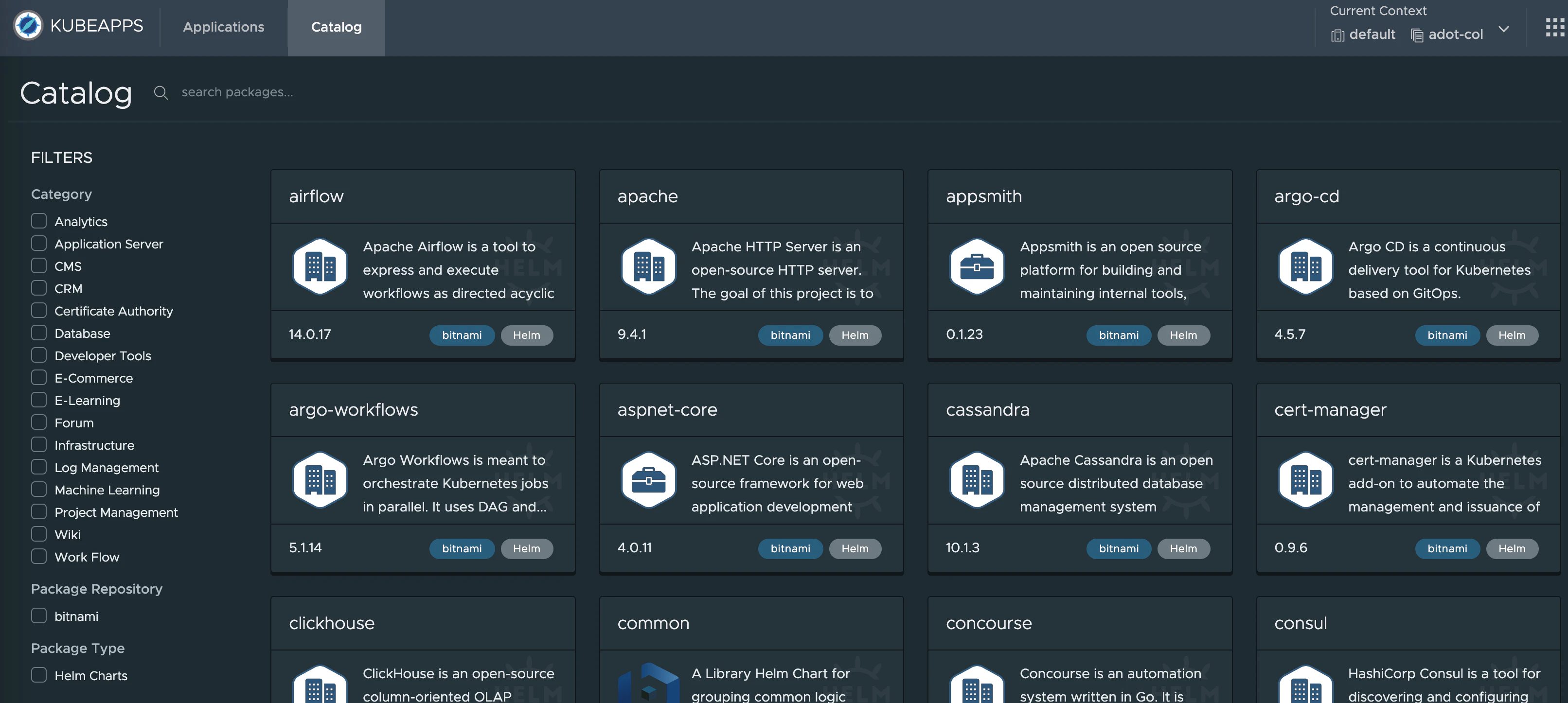1568x703 pixels.
Task: Click the cert-manager package icon
Action: (x=1306, y=480)
